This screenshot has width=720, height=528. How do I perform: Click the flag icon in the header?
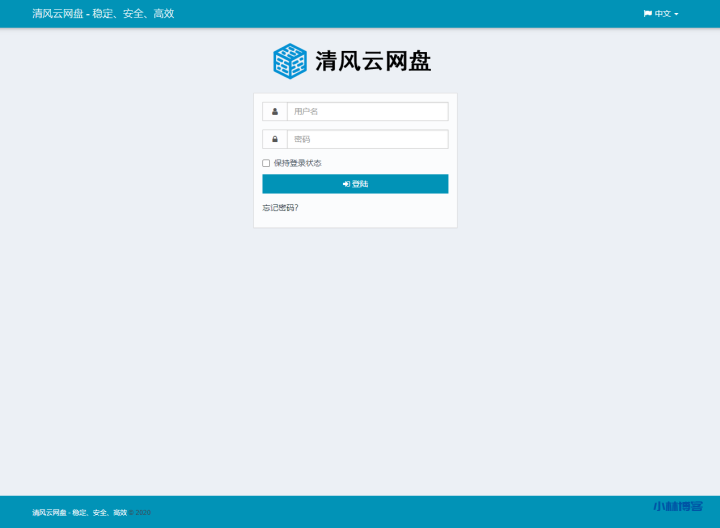(x=648, y=14)
